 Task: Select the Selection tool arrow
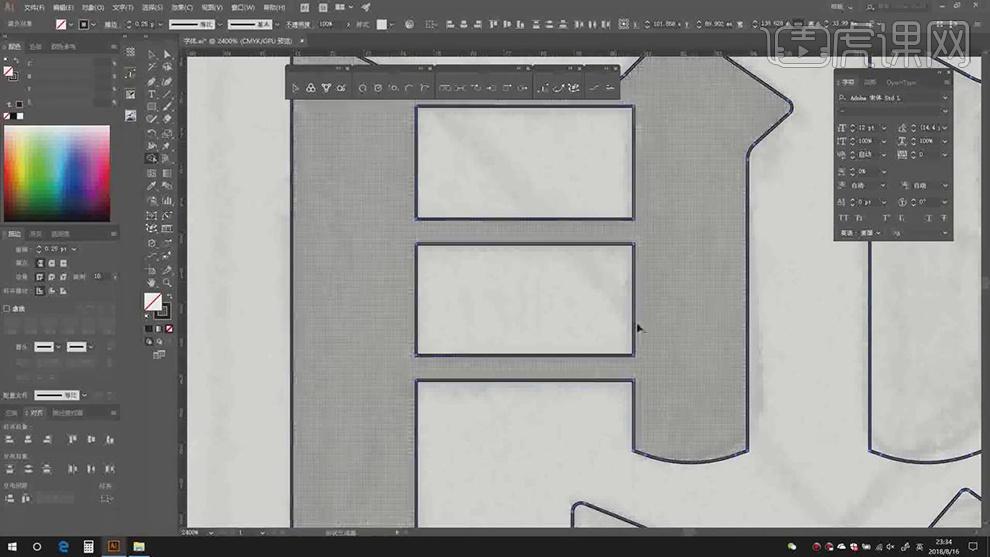(152, 54)
